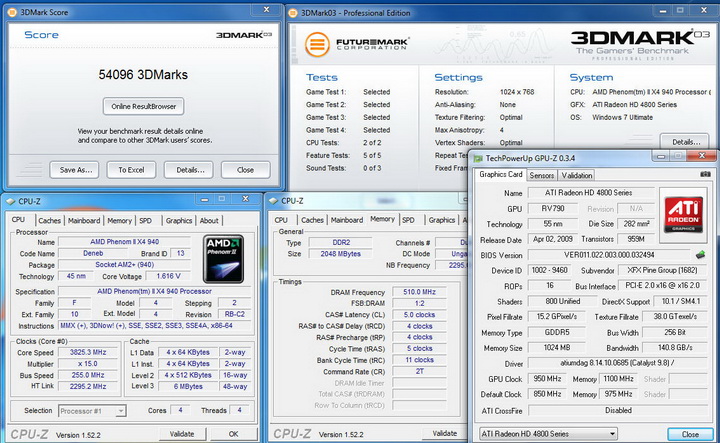Click the 3DMark03 Professional Edition title icon
Image resolution: width=720 pixels, height=443 pixels.
[293, 13]
